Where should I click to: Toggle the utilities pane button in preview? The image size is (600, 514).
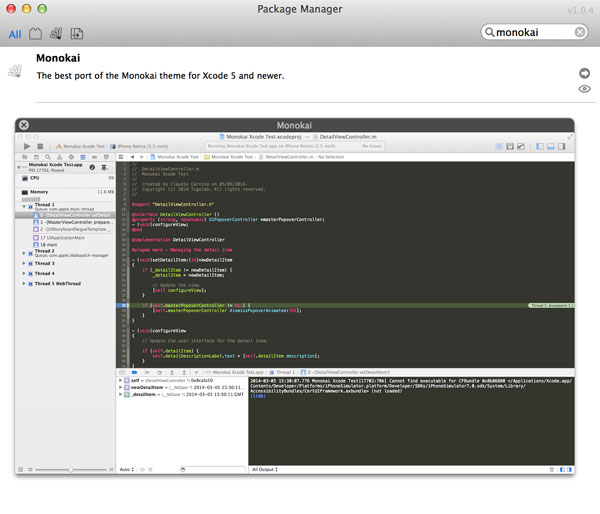pyautogui.click(x=562, y=147)
